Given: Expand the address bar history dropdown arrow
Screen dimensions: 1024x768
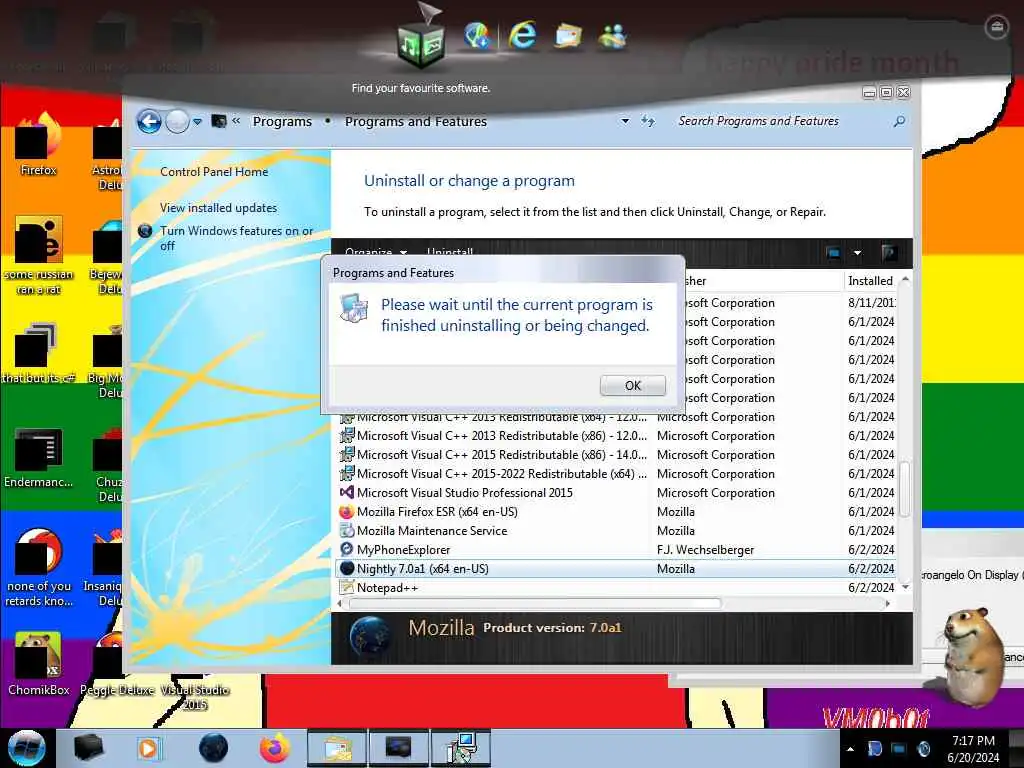Looking at the screenshot, I should pyautogui.click(x=625, y=121).
